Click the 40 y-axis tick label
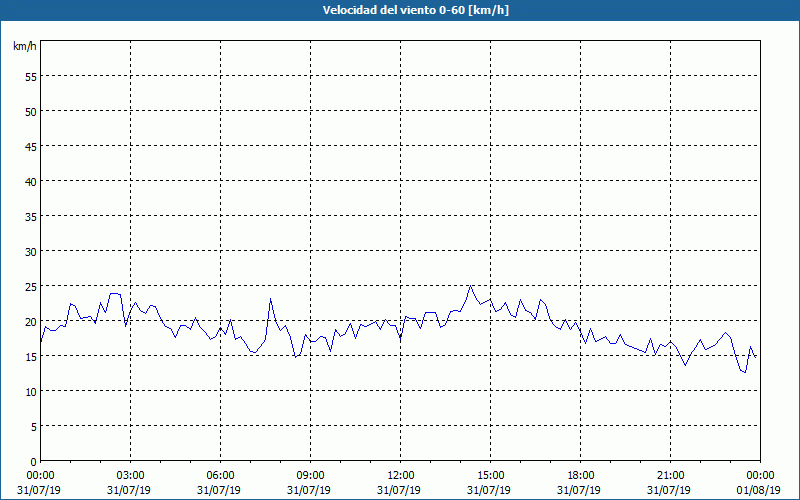The width and height of the screenshot is (800, 500). click(x=31, y=182)
